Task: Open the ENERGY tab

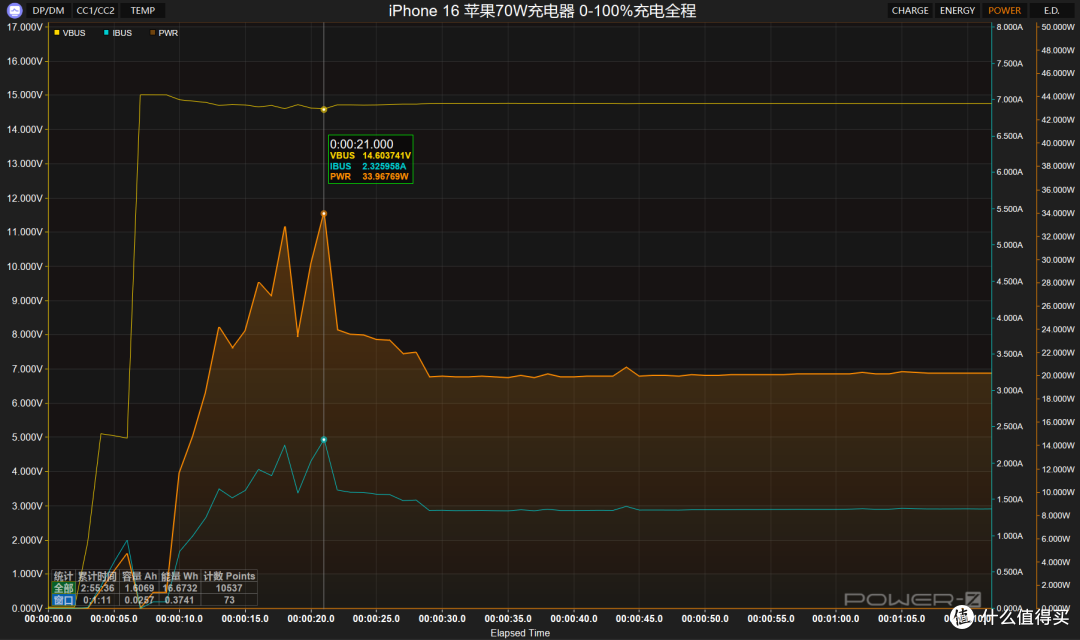Action: point(957,10)
